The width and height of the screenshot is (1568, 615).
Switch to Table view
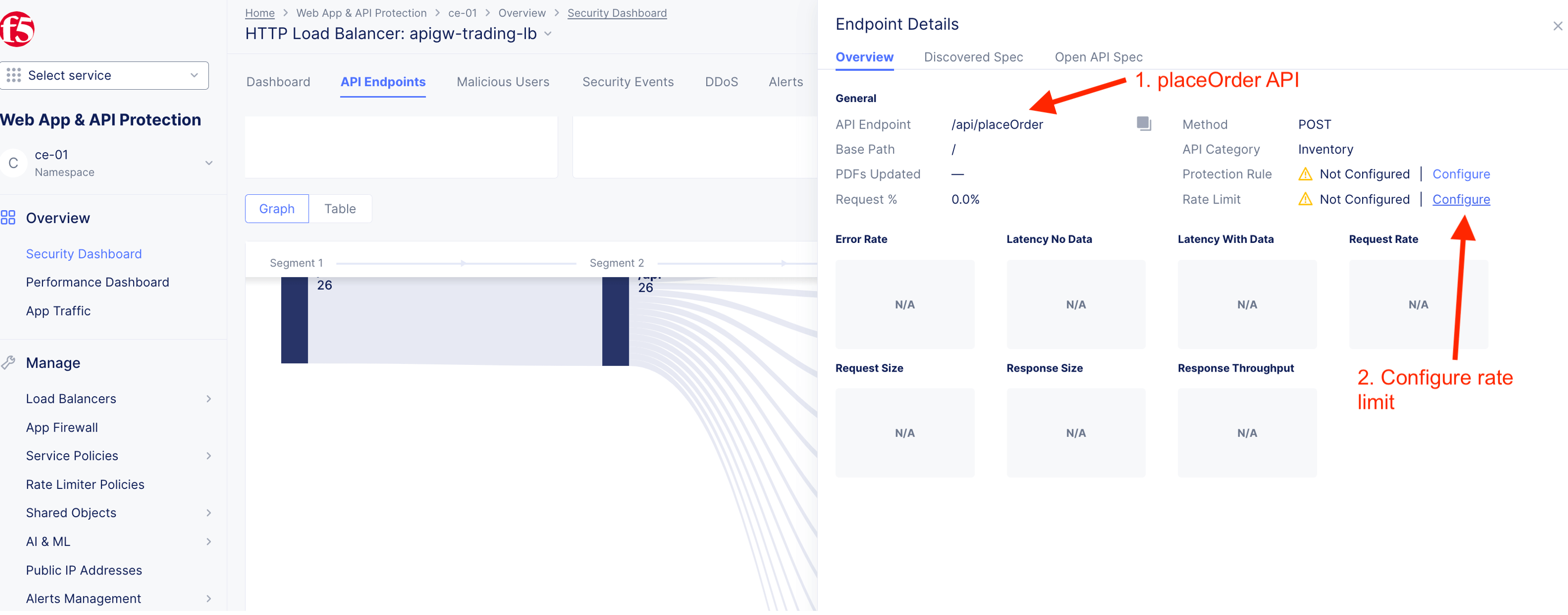coord(340,209)
